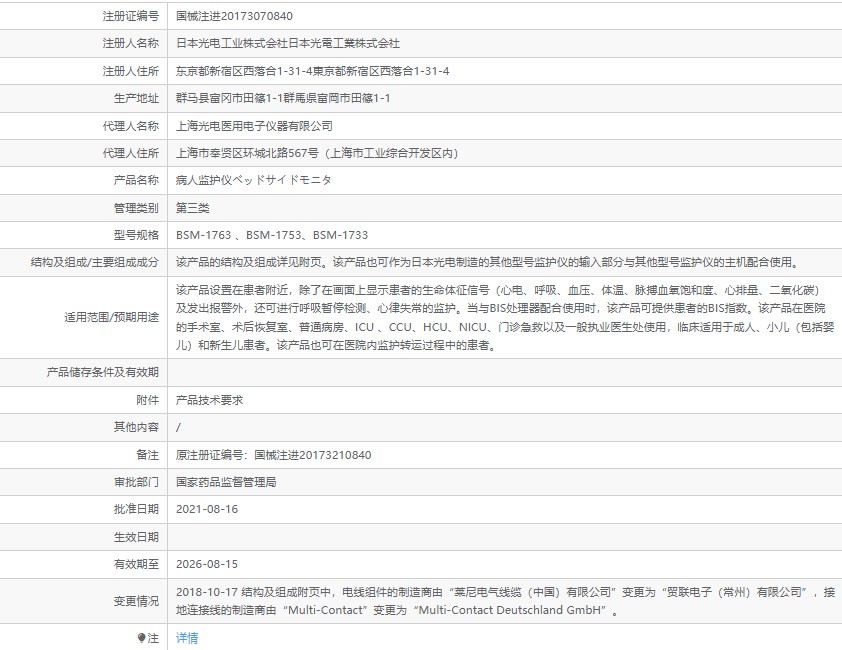Click the 注册人住所 label
The image size is (842, 650).
coord(130,71)
